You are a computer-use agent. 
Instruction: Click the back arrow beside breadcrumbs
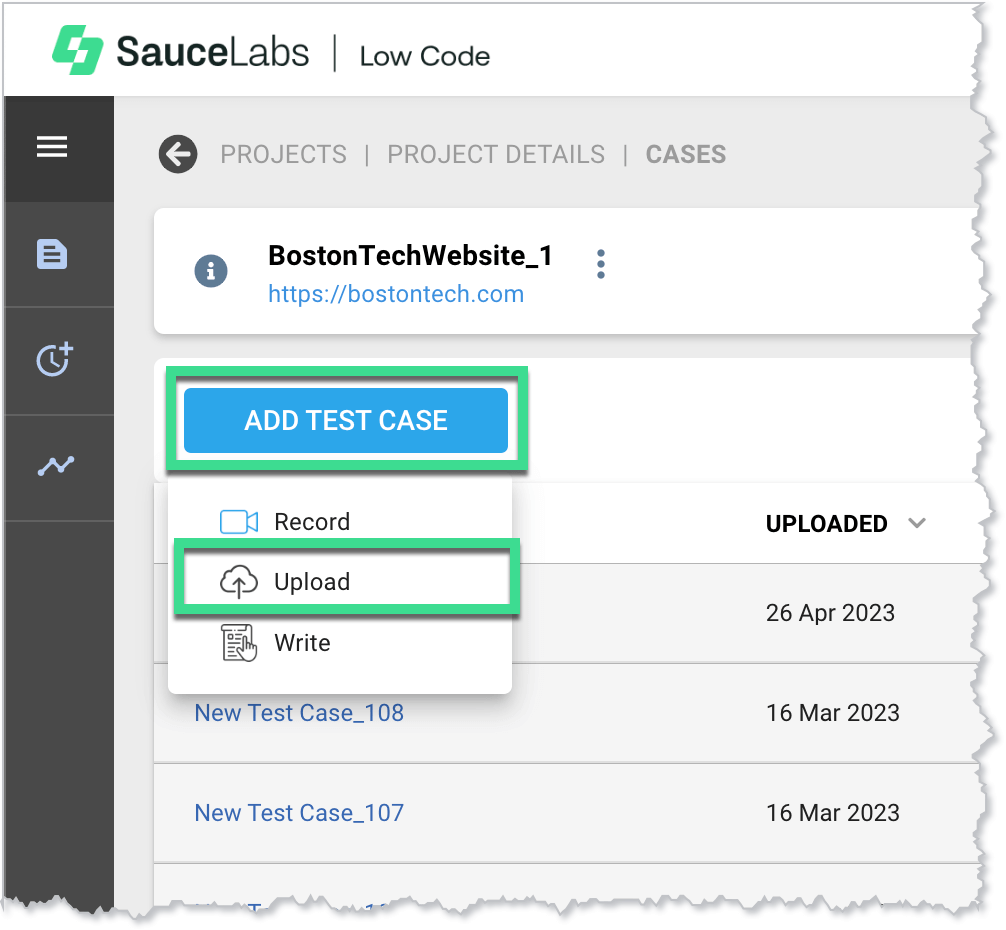coord(177,154)
